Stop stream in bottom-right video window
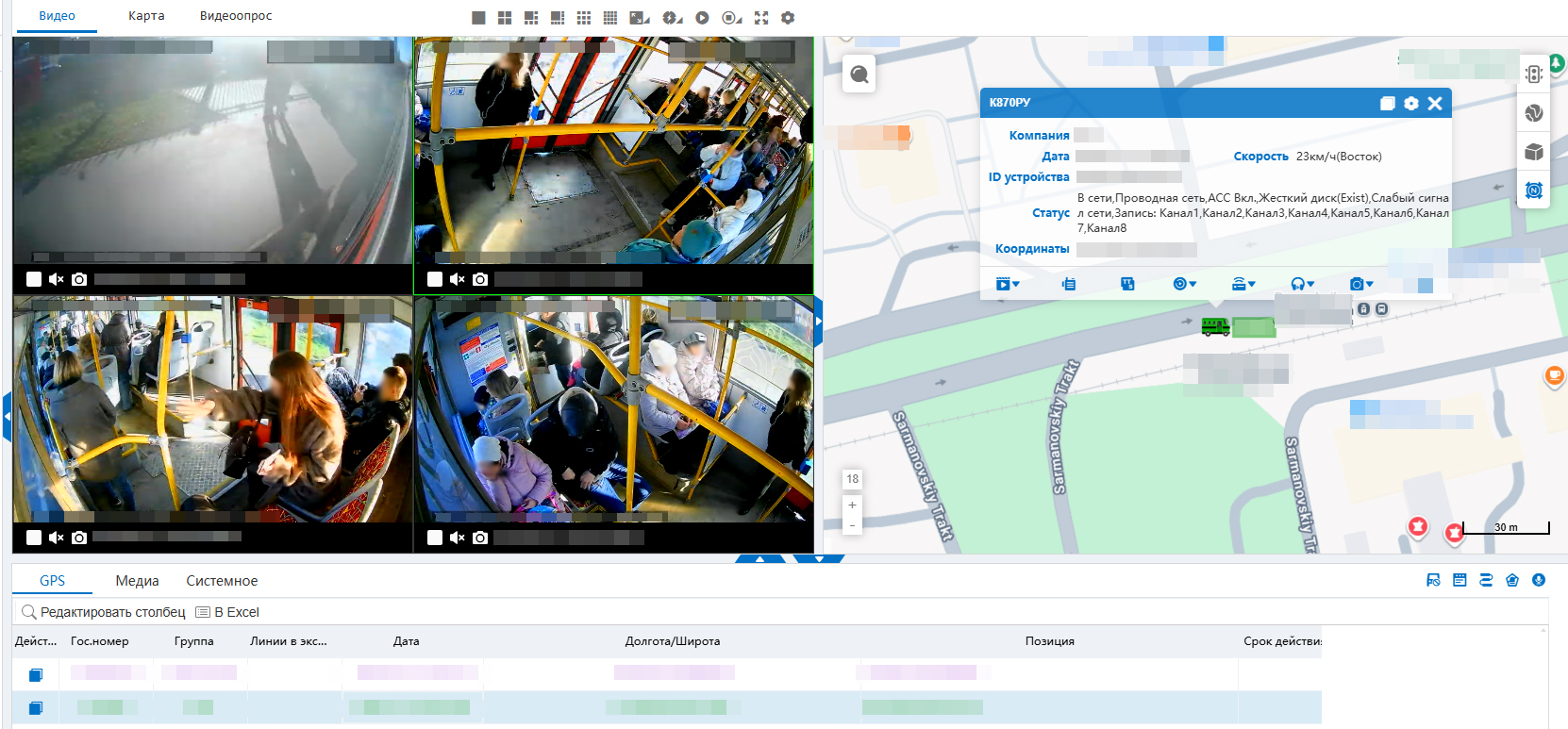The image size is (1568, 729). [x=435, y=538]
